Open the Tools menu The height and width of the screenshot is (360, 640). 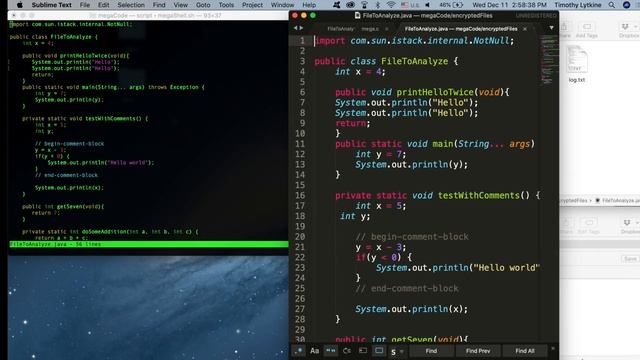[226, 5]
